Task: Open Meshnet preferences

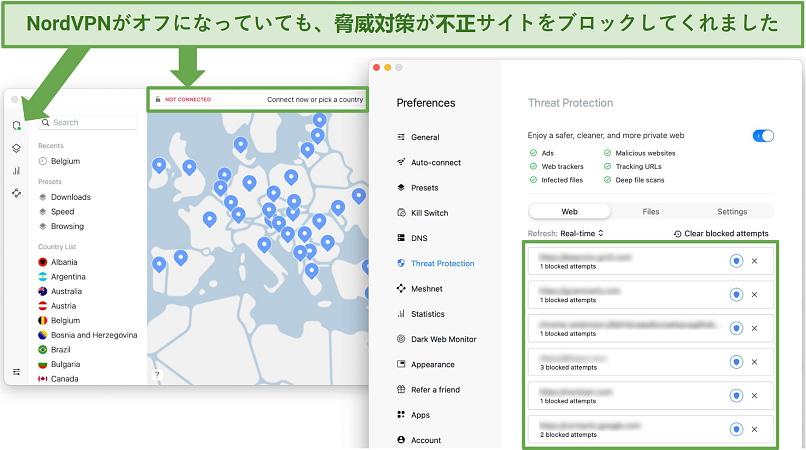Action: click(x=427, y=289)
